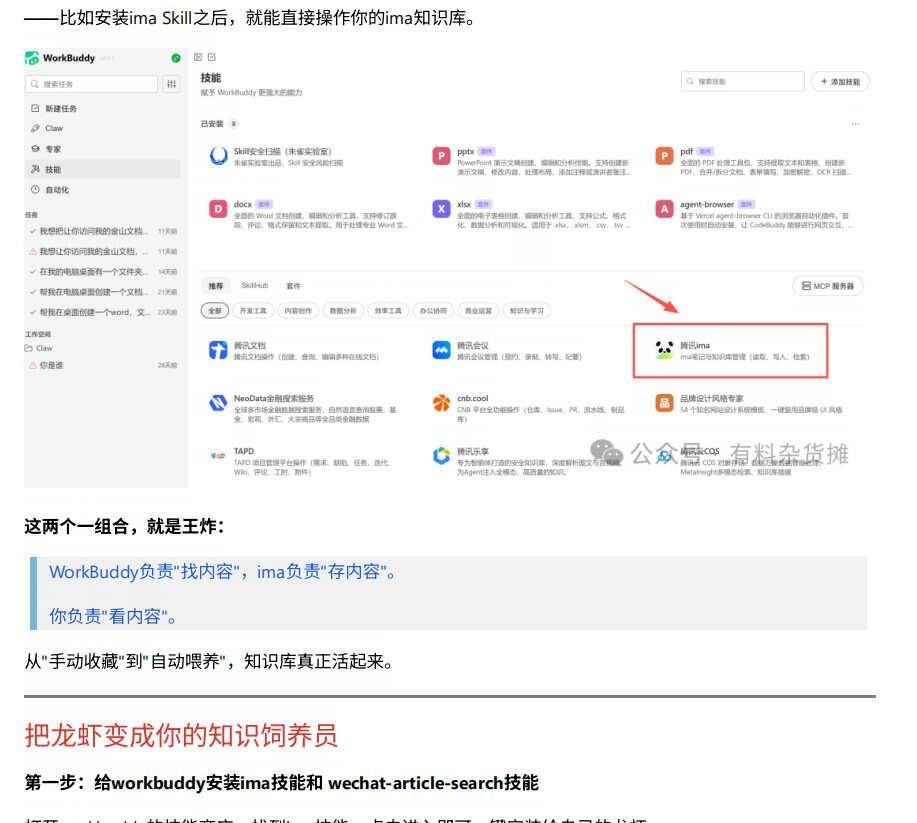Select the 全部 category chip
The image size is (917, 823).
(215, 311)
